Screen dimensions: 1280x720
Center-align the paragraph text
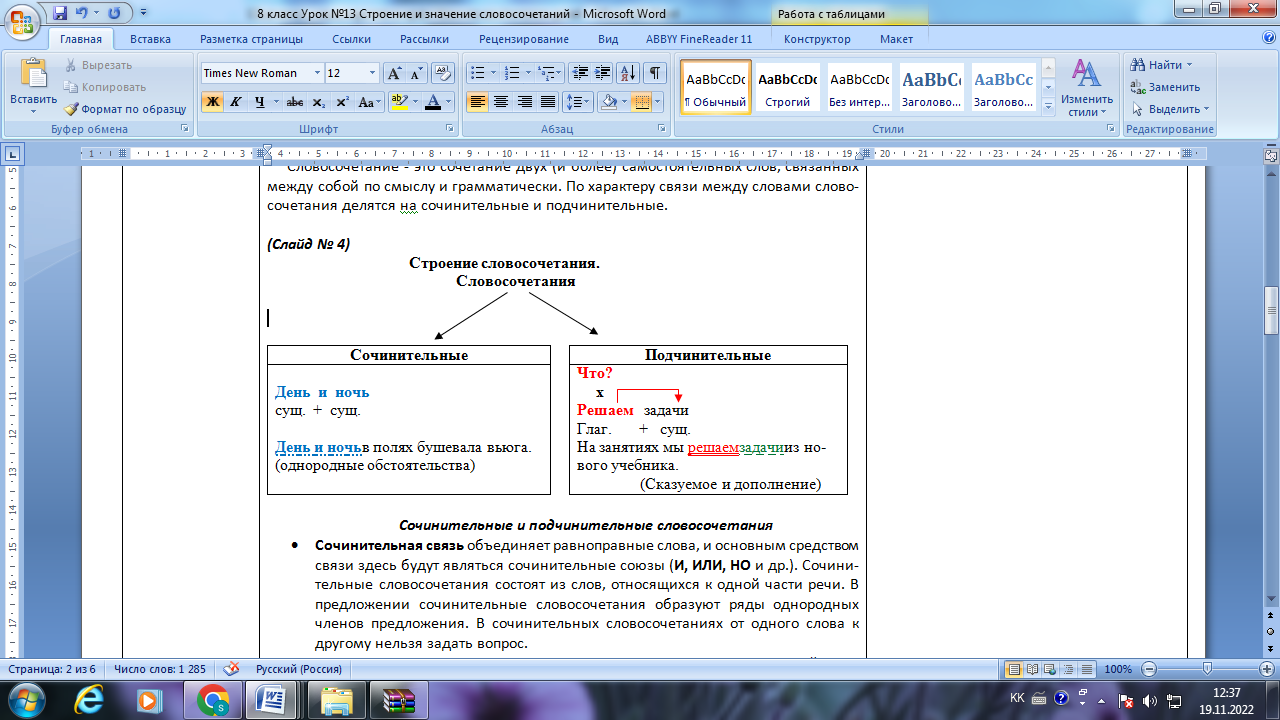501,102
